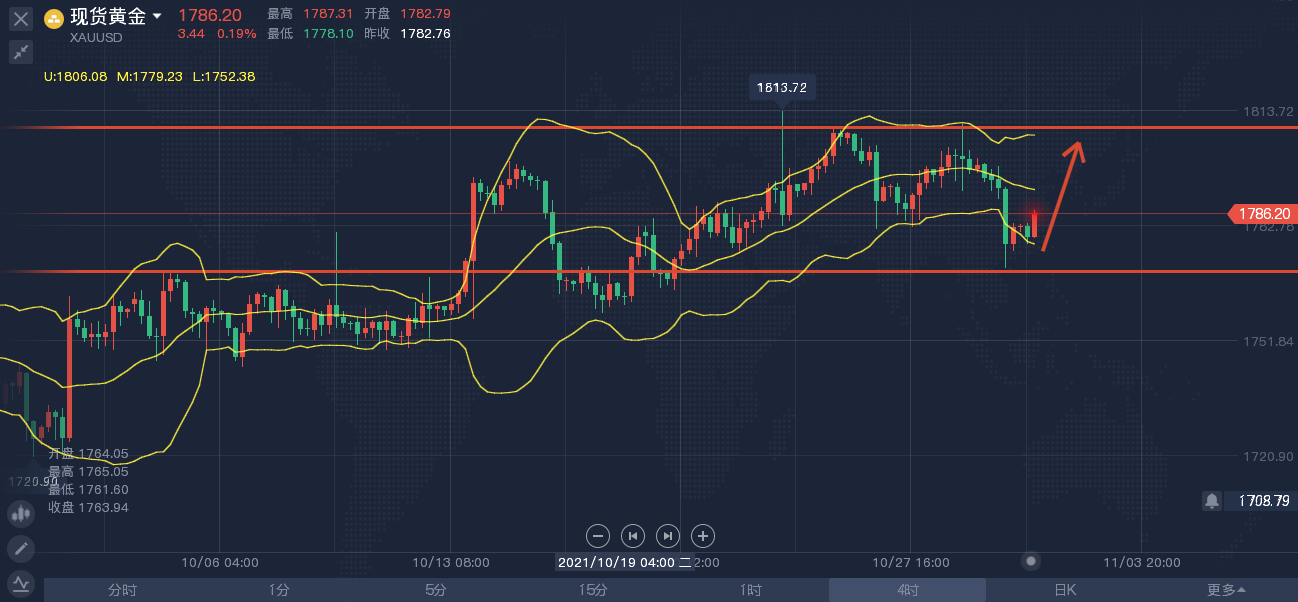Click the 10/13 08:00 time axis label

pos(451,563)
